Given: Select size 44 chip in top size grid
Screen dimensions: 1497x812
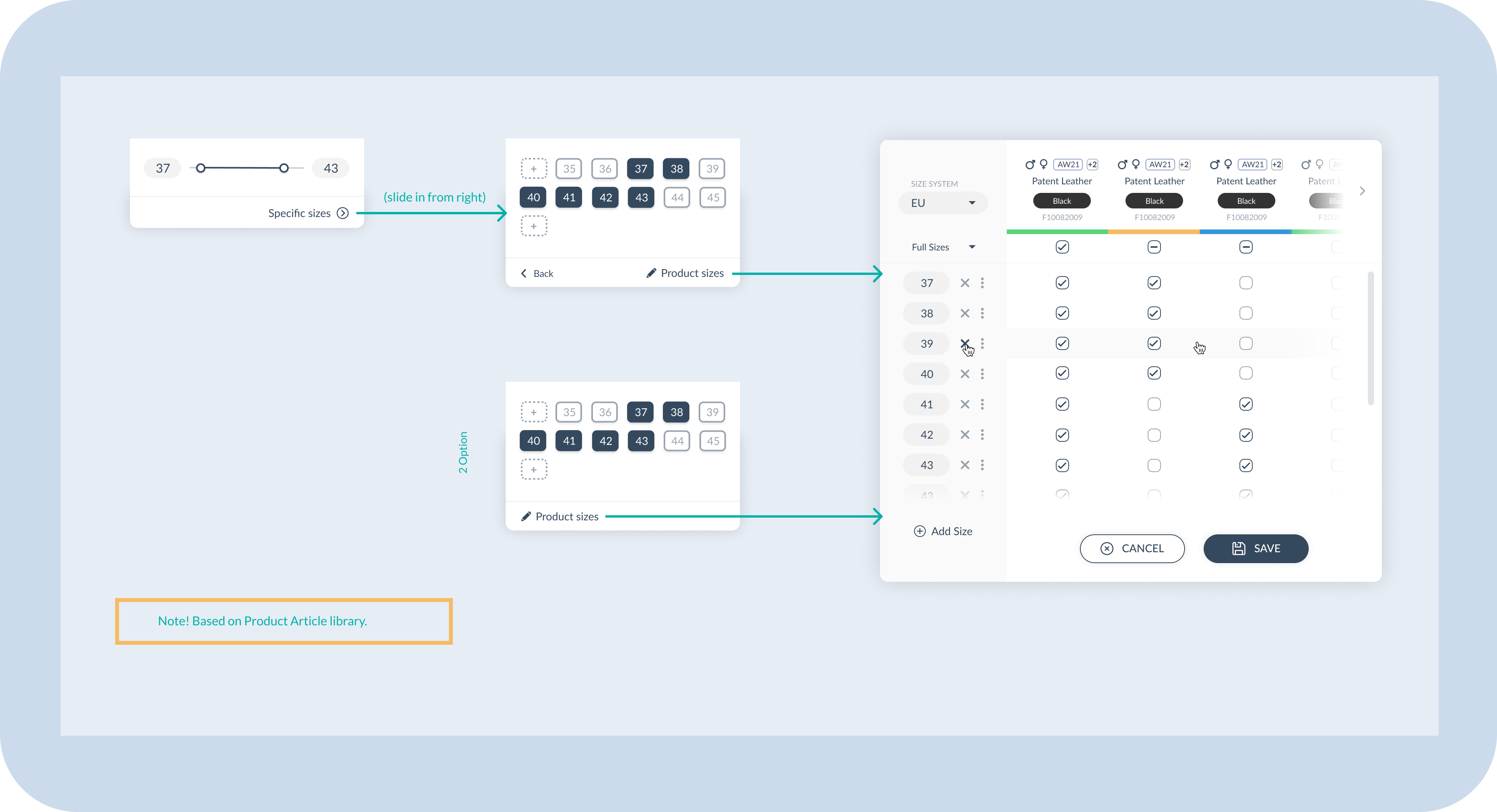Looking at the screenshot, I should coord(677,198).
